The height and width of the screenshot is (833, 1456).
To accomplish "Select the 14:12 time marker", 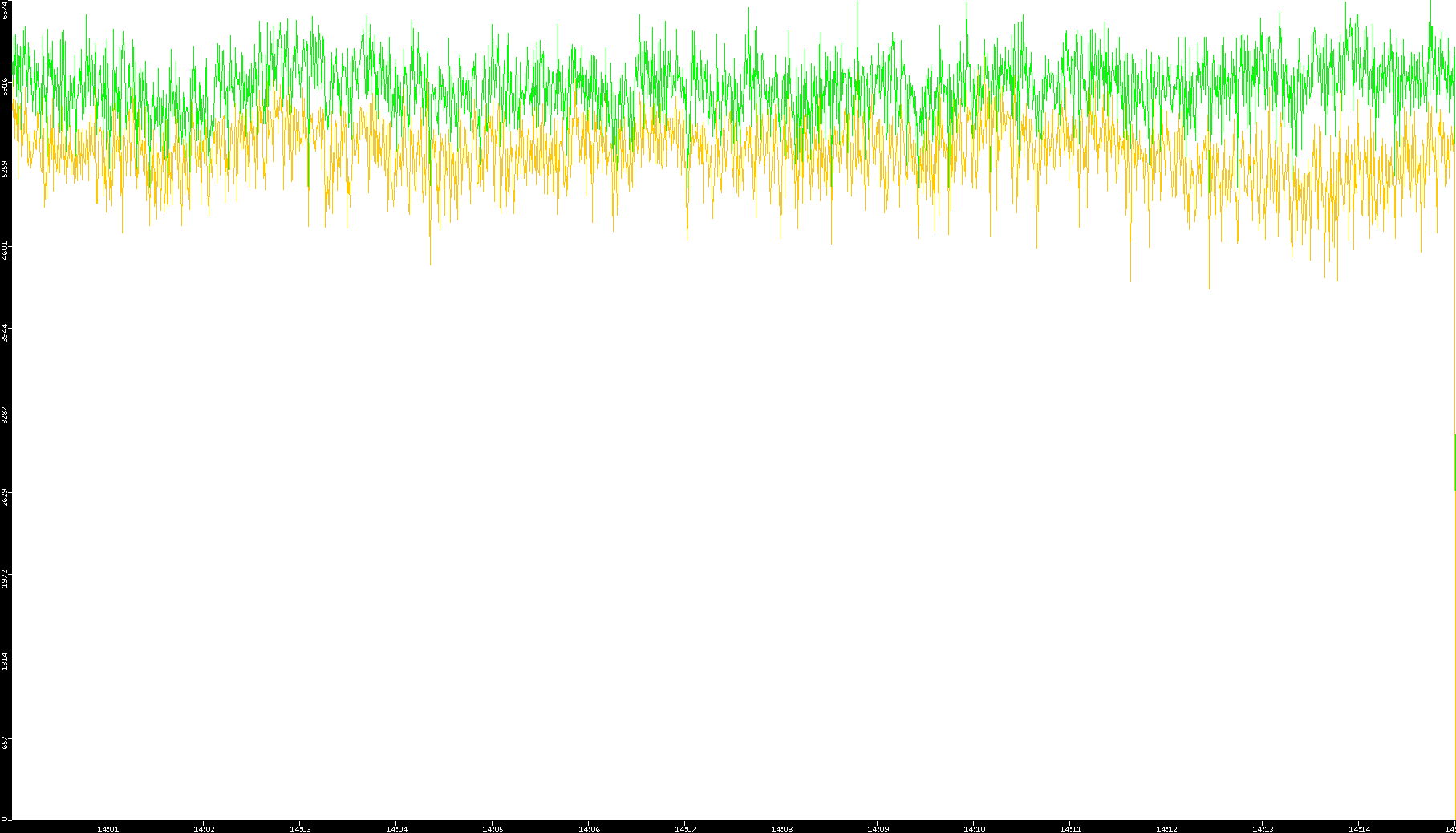I will (1166, 829).
